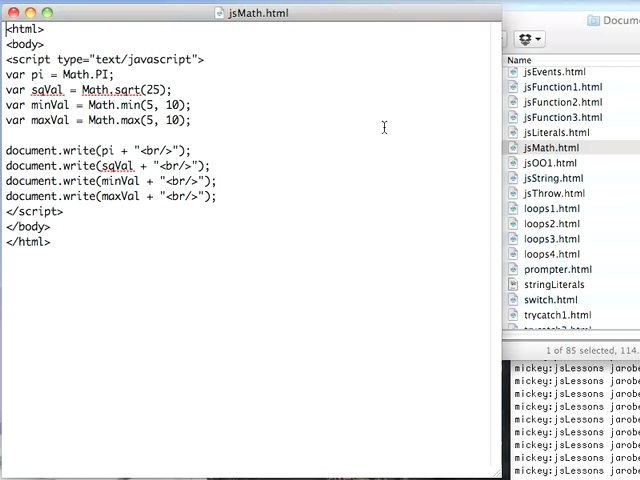This screenshot has width=640, height=480.
Task: Select prompter.html file name in Finder
Action: 558,269
